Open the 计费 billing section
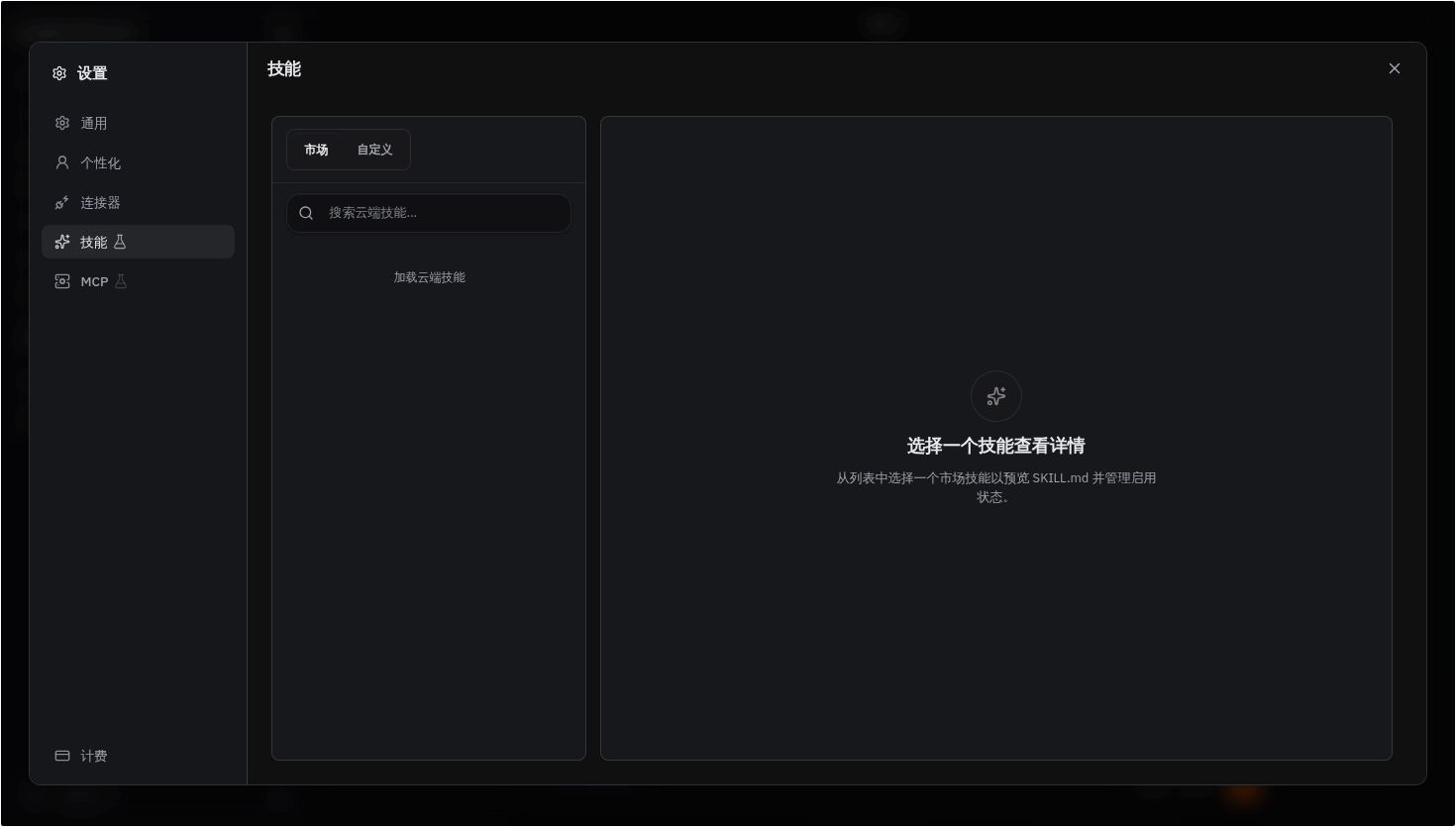This screenshot has width=1456, height=827. 138,756
